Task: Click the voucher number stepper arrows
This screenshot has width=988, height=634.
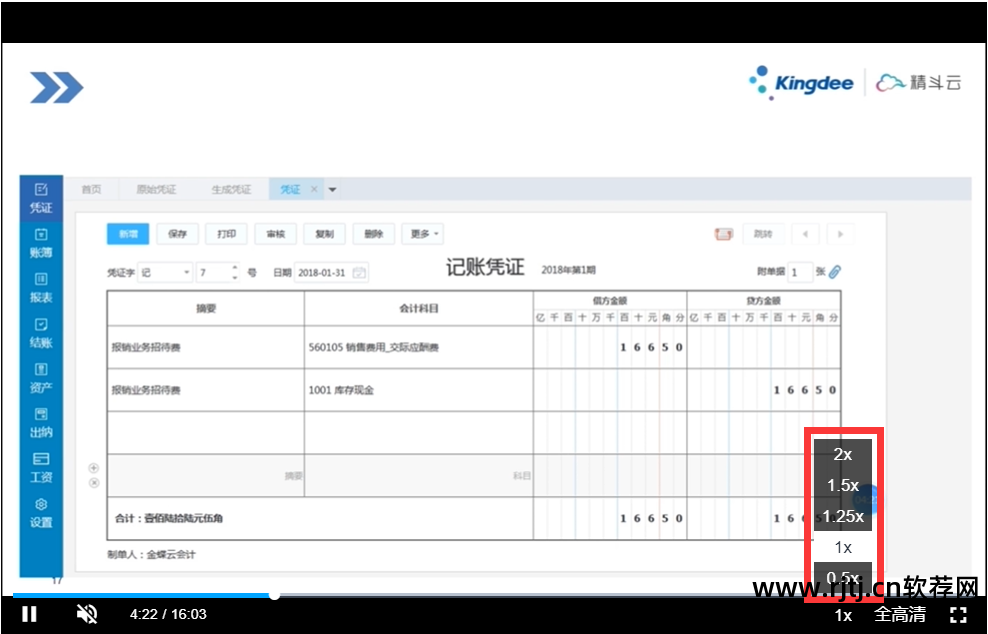Action: point(234,272)
